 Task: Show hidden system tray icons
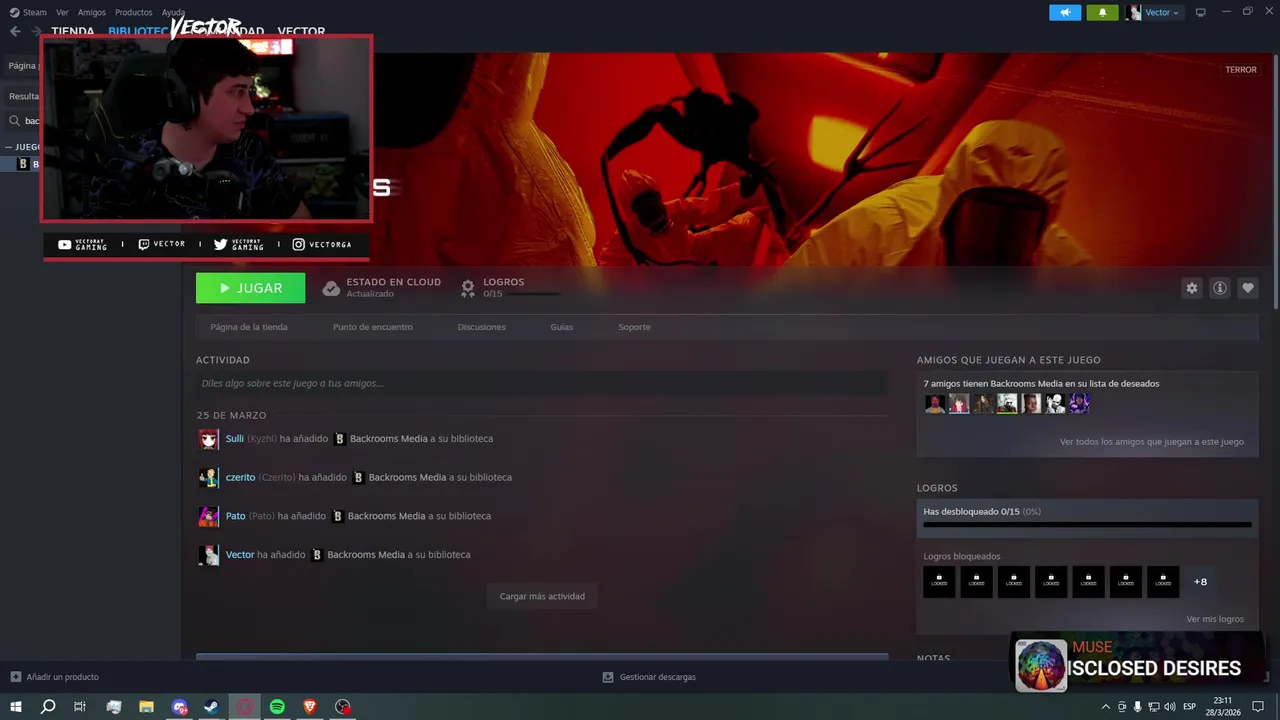pos(1105,707)
